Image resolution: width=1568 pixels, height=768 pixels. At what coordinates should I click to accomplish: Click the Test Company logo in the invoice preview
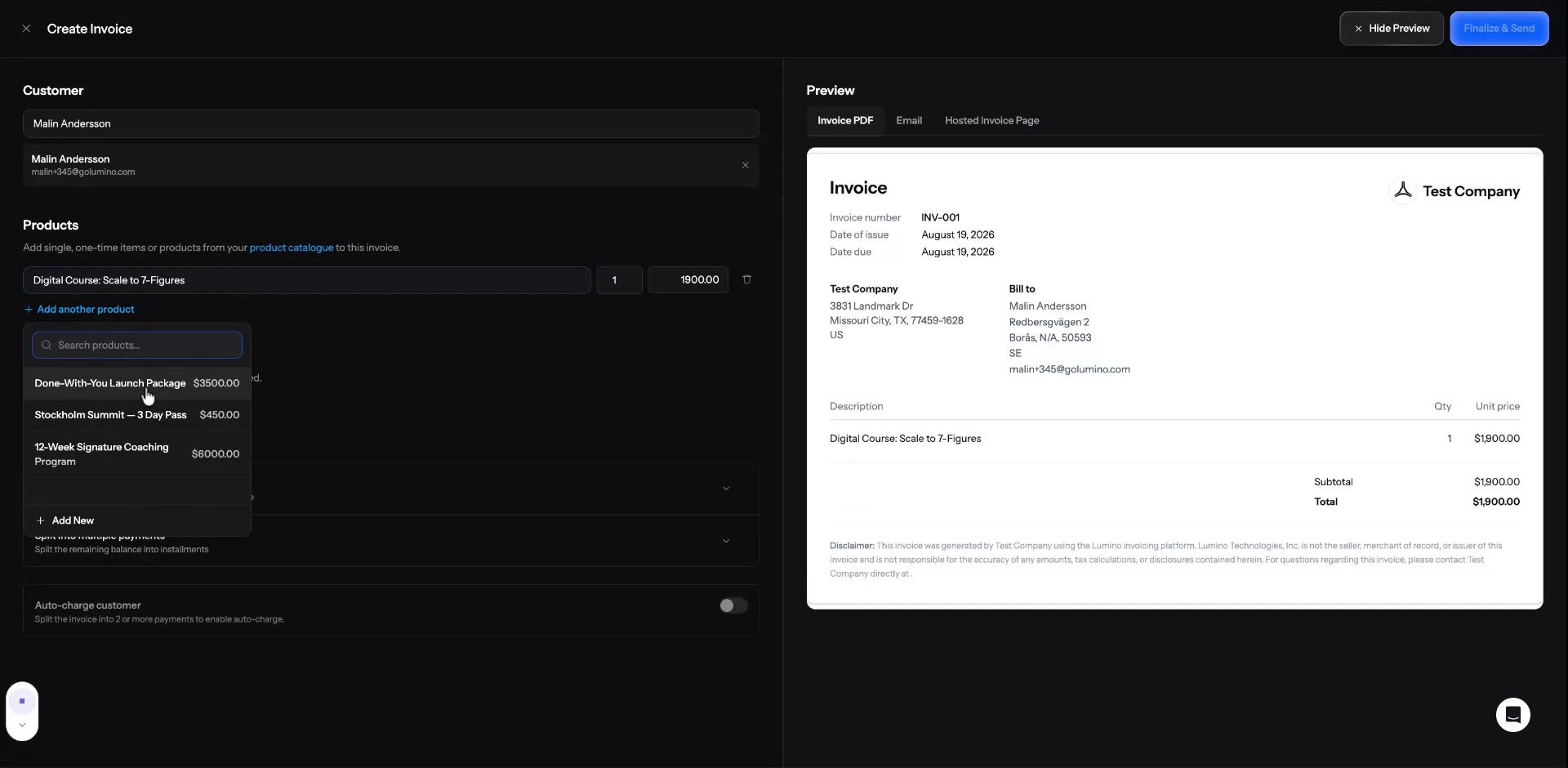point(1402,190)
